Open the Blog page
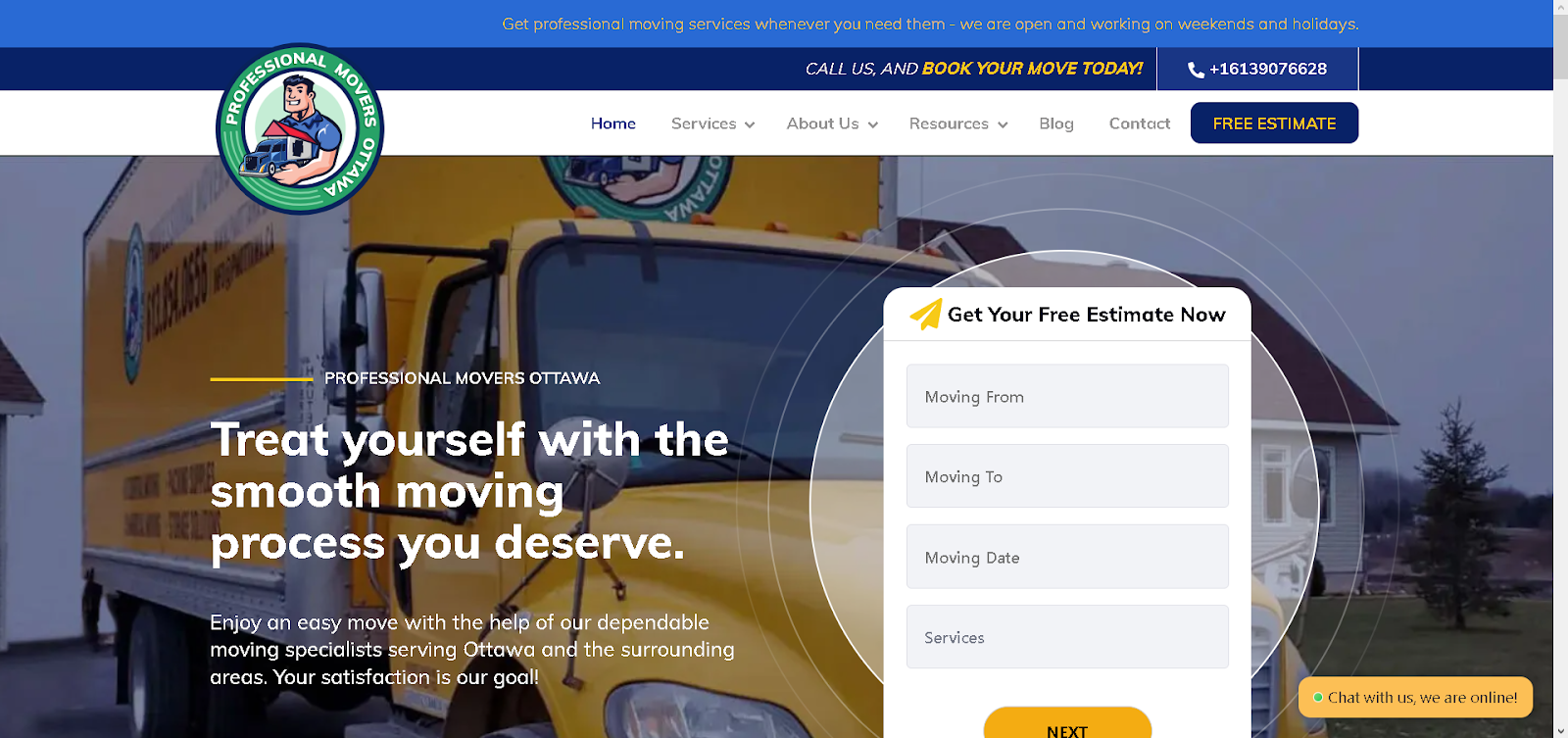Viewport: 1568px width, 738px height. click(1056, 123)
